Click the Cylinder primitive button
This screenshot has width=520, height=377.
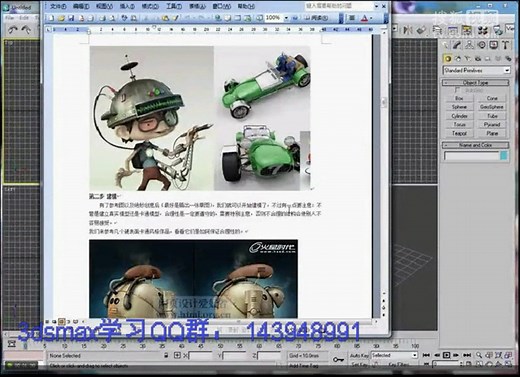[x=459, y=116]
